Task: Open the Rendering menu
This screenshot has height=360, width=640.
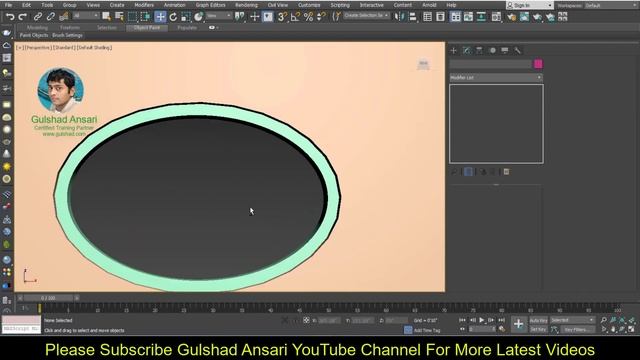Action: tap(246, 5)
